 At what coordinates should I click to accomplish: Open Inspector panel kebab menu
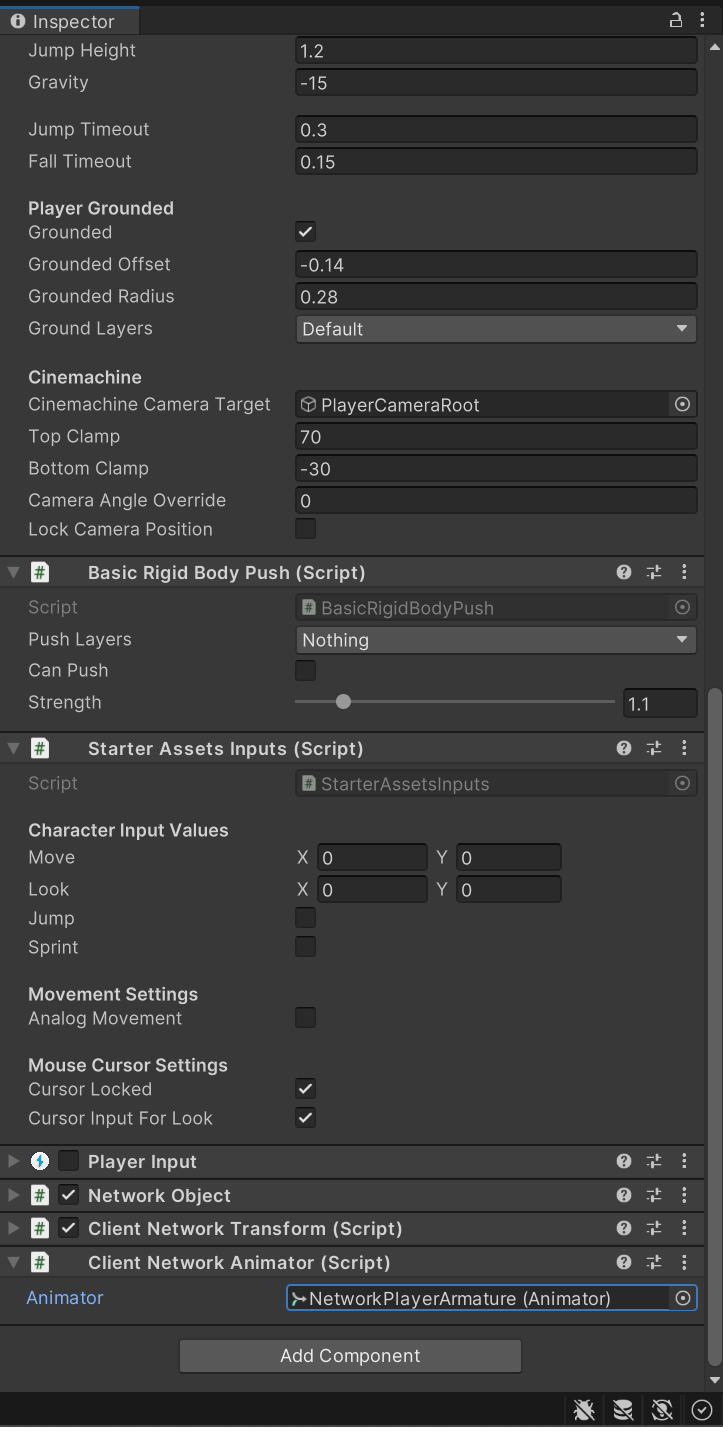[x=702, y=20]
